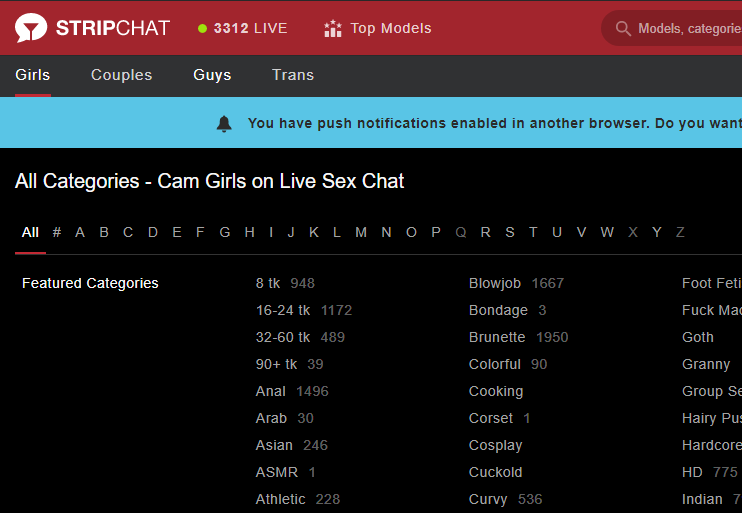Filter categories by letter W
The image size is (742, 513).
[x=607, y=232]
